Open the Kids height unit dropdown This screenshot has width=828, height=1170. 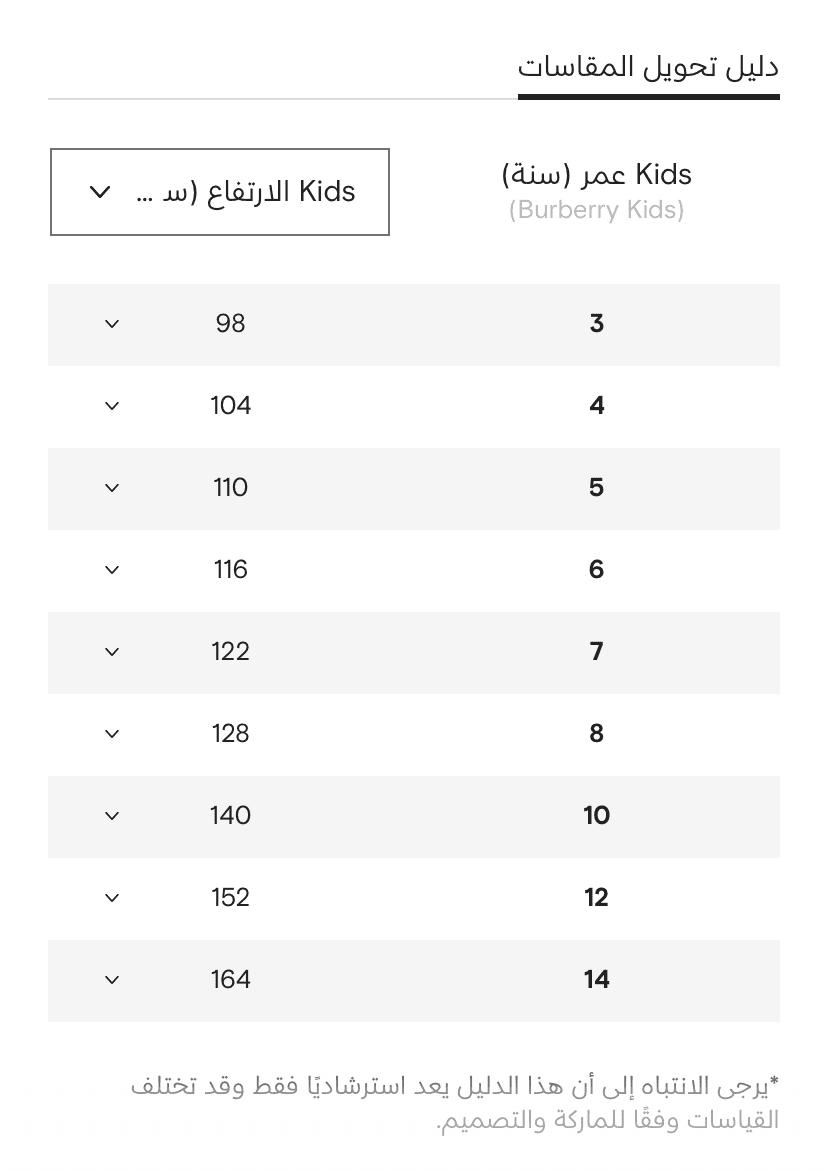tap(220, 192)
